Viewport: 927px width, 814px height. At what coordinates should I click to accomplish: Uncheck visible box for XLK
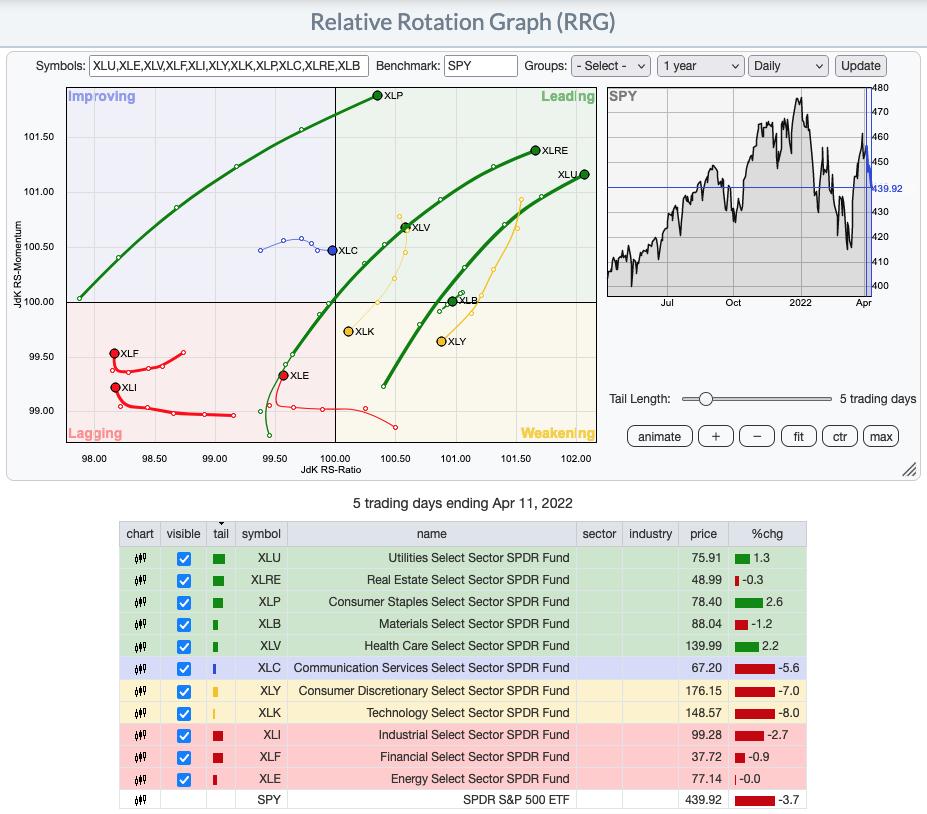[184, 714]
